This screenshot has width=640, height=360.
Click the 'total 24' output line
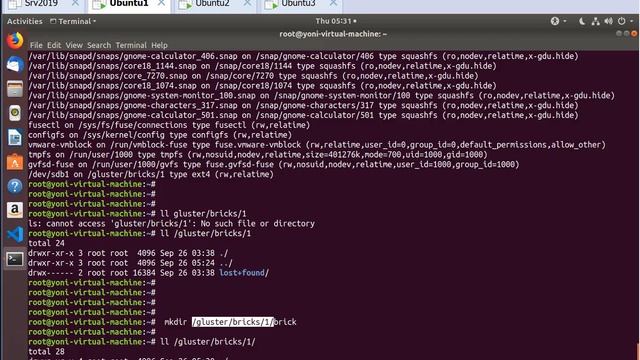pos(46,243)
